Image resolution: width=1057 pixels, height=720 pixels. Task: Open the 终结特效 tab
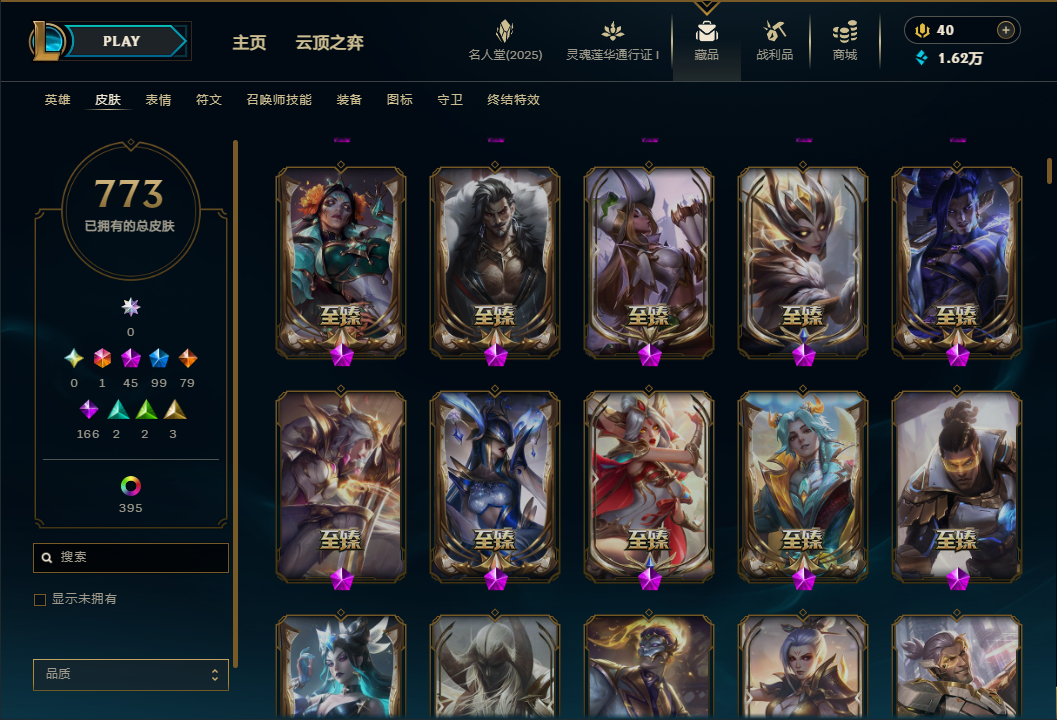tap(513, 100)
